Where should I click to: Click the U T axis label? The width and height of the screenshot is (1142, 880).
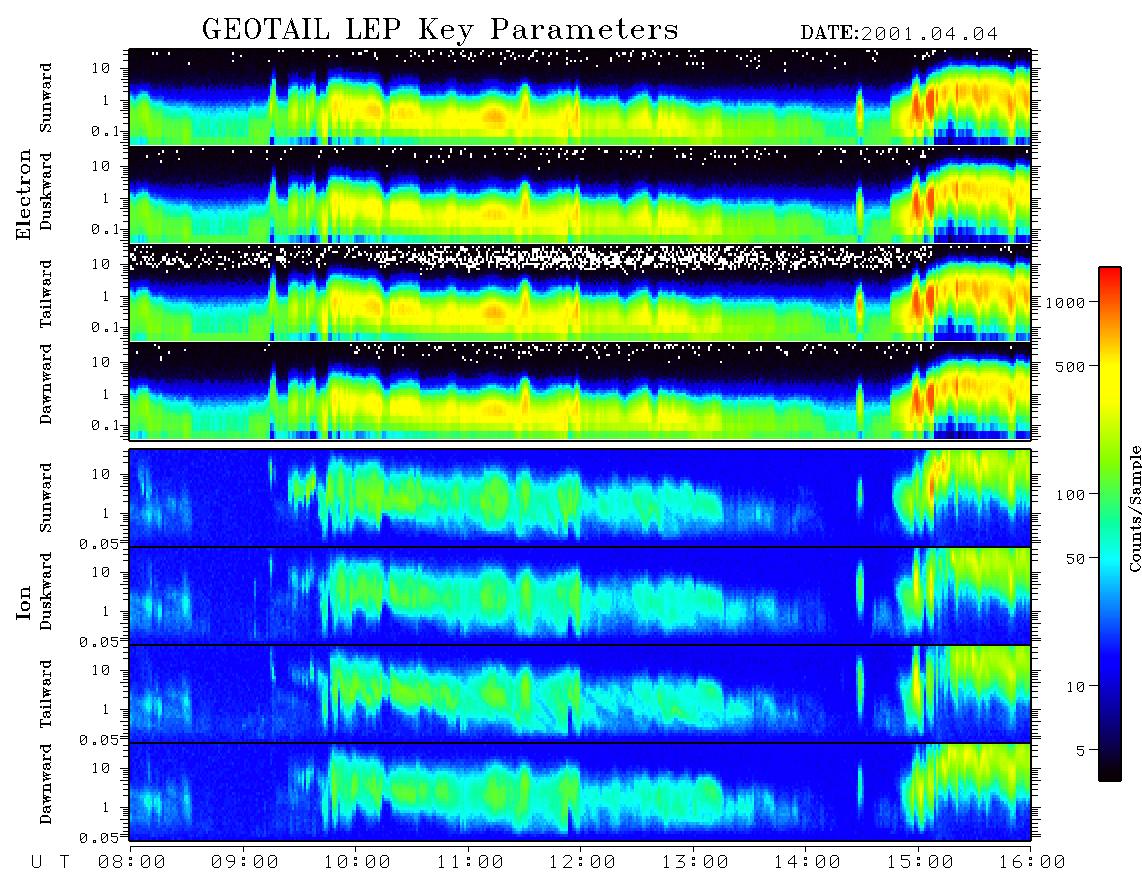(50, 862)
